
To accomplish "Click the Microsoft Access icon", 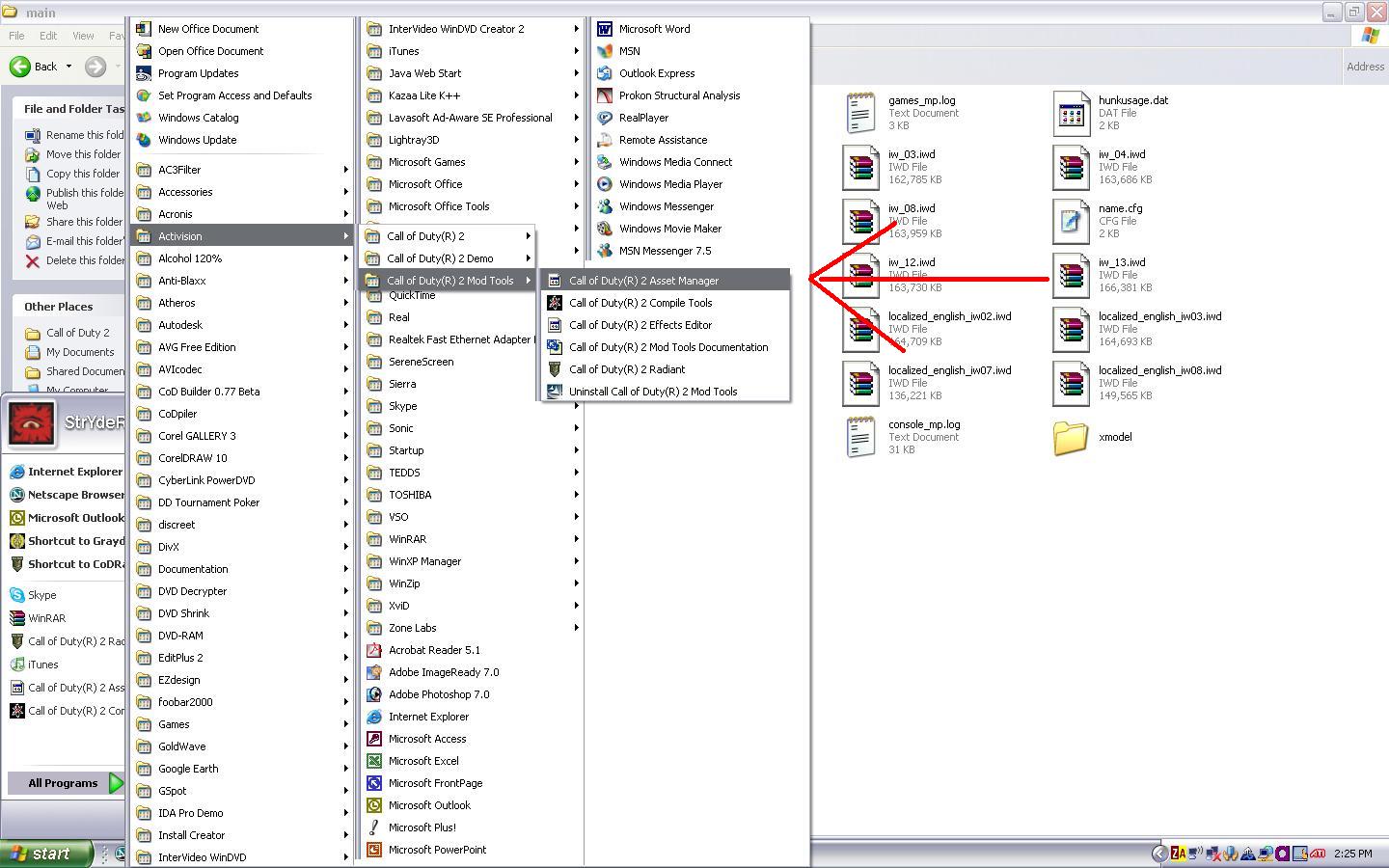I will pos(374,739).
